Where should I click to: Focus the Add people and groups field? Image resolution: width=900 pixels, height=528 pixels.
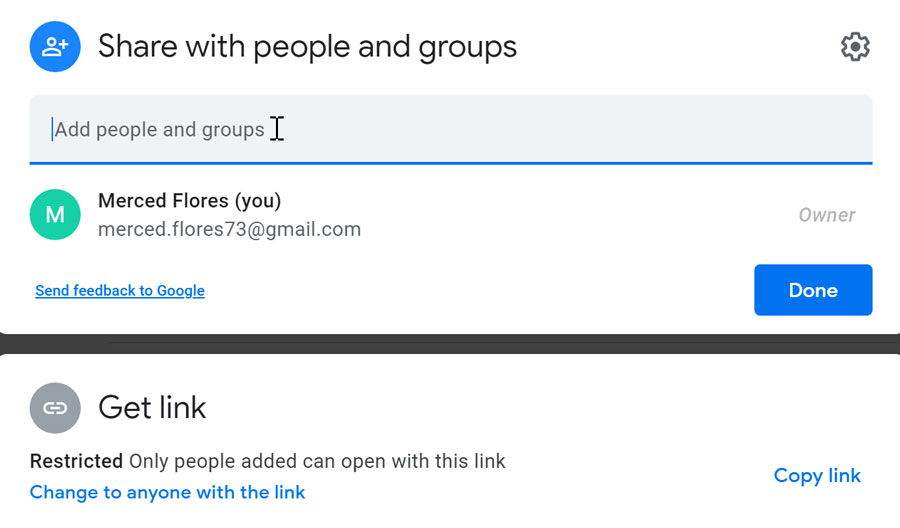click(450, 129)
